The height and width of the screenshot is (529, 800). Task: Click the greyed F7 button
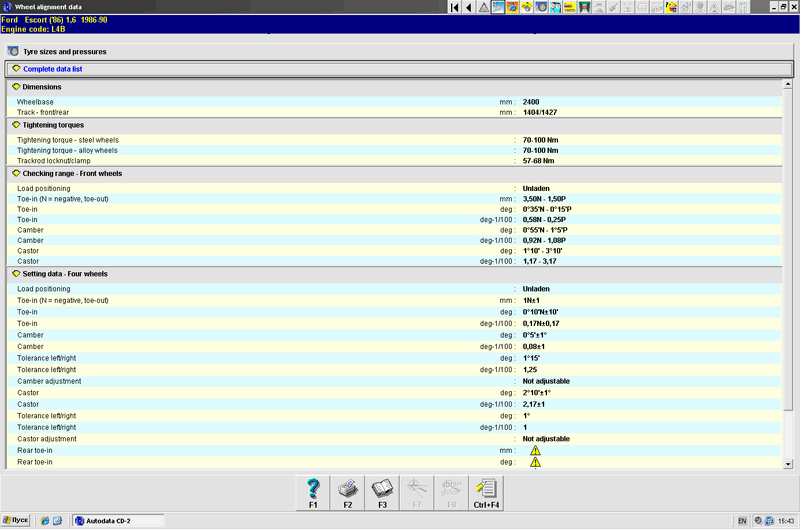417,493
